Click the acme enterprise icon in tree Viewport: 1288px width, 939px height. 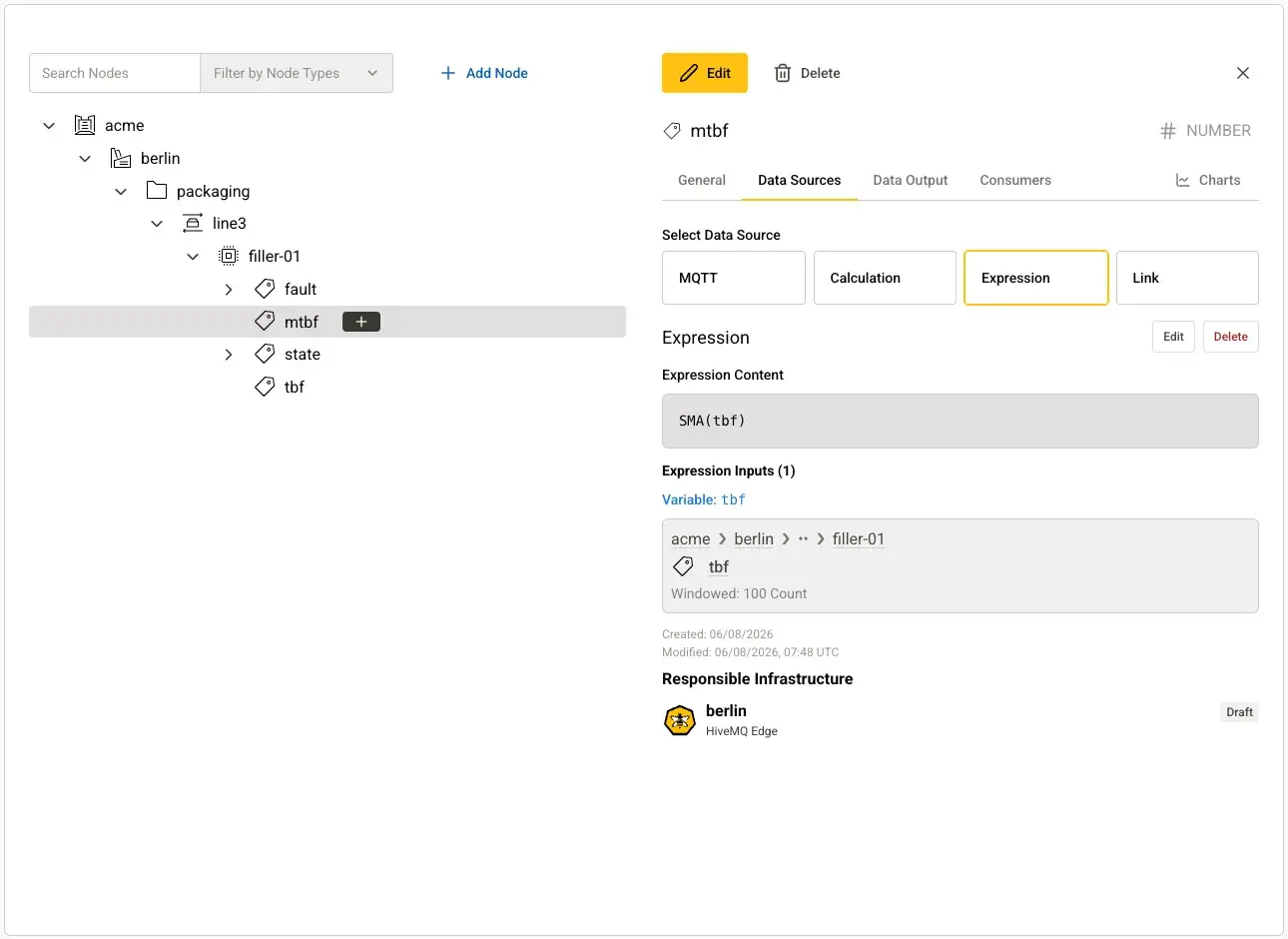point(85,125)
